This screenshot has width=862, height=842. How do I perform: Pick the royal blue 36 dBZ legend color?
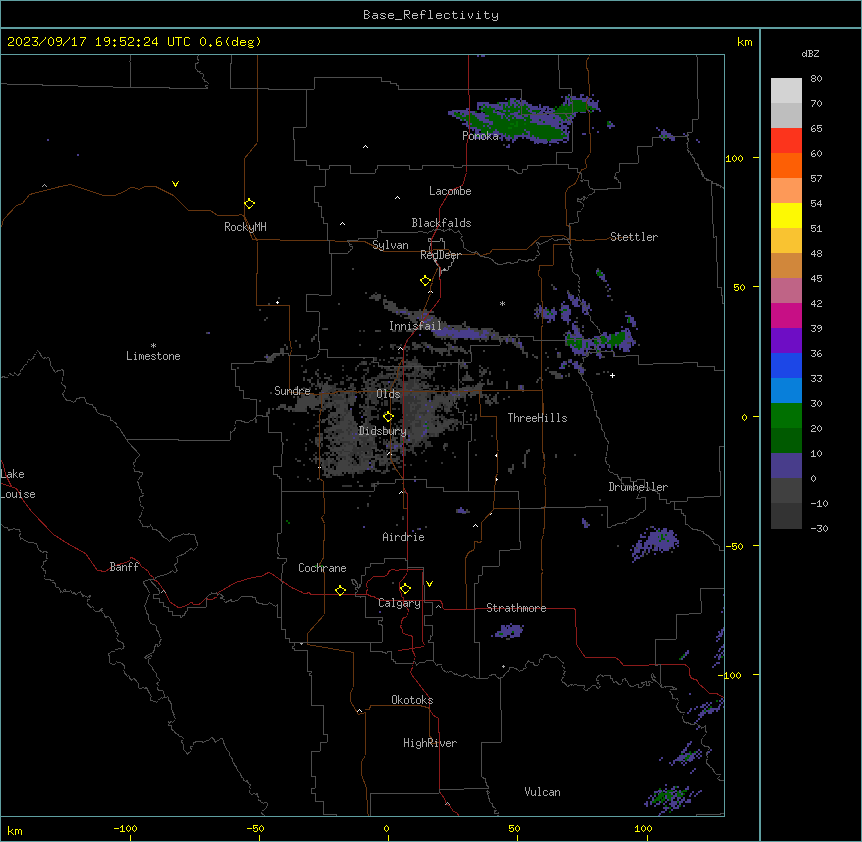[786, 365]
